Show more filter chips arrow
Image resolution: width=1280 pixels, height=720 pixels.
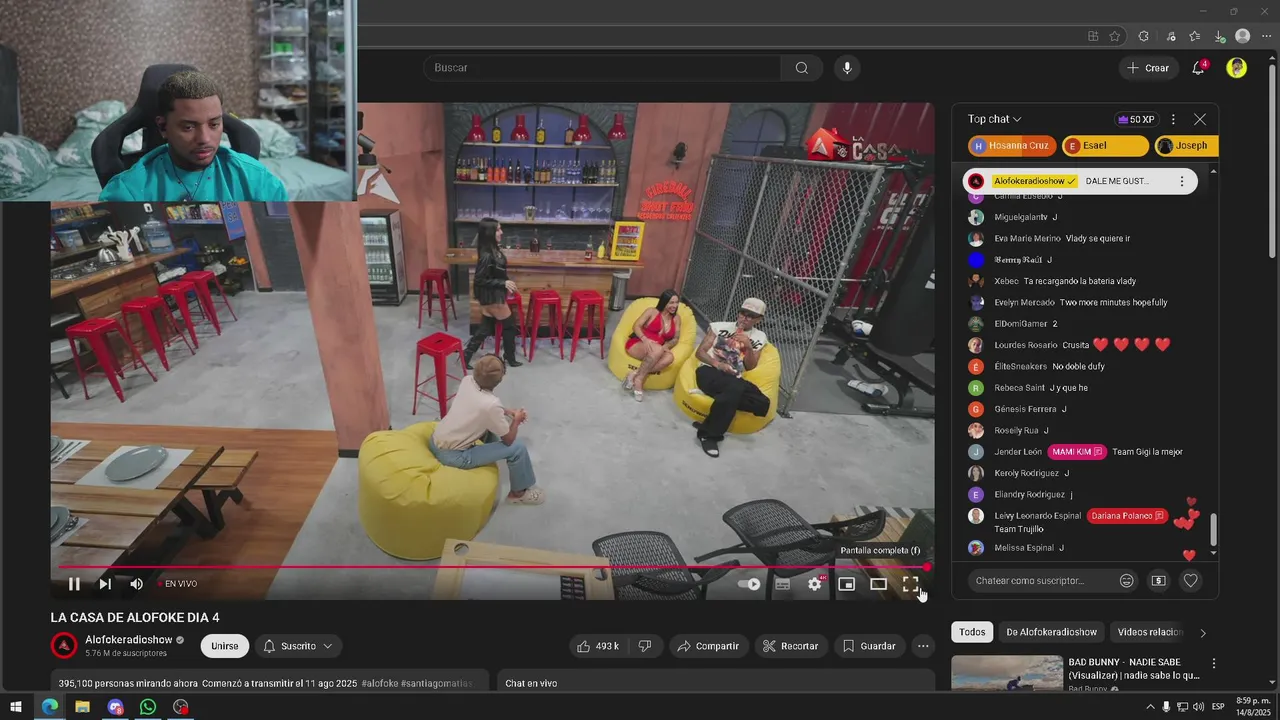tap(1203, 632)
